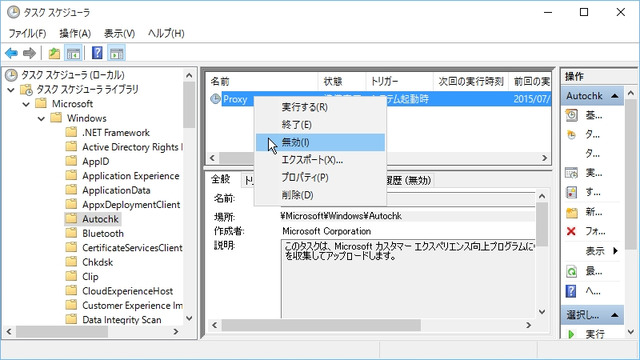The image size is (640, 360).
Task: Click the enable all tasks history icon
Action: [x=571, y=192]
